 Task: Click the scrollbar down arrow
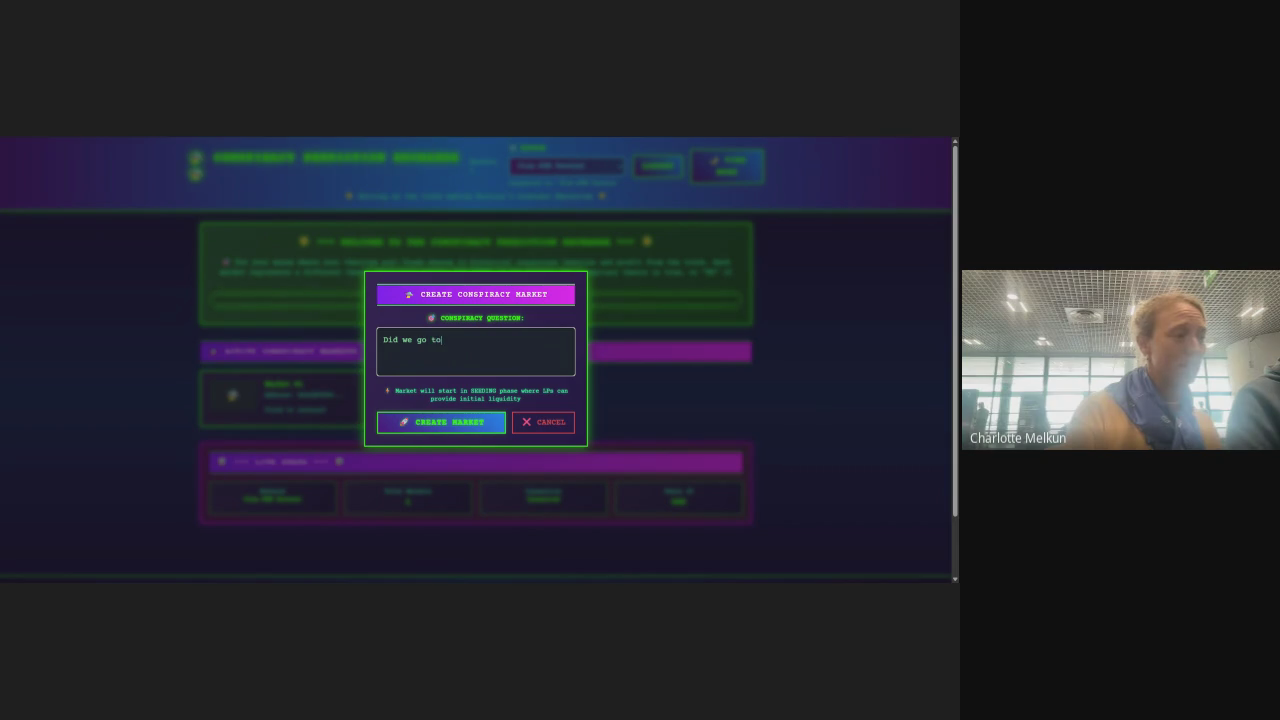click(955, 579)
